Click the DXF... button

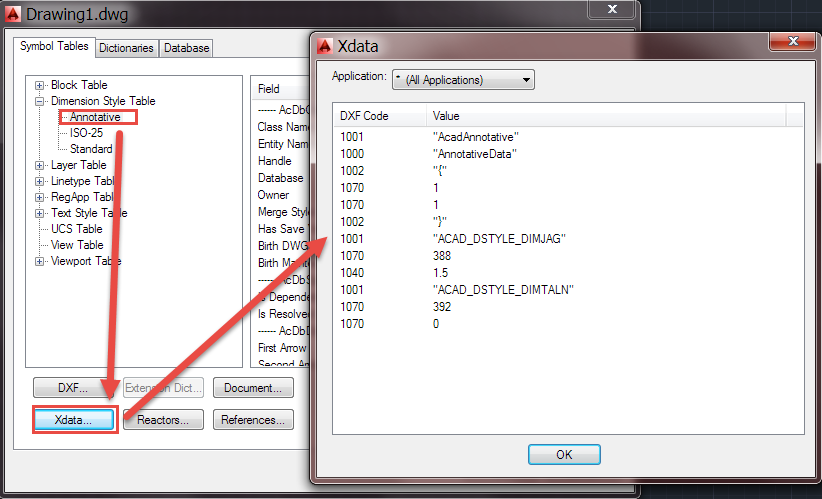(x=73, y=388)
